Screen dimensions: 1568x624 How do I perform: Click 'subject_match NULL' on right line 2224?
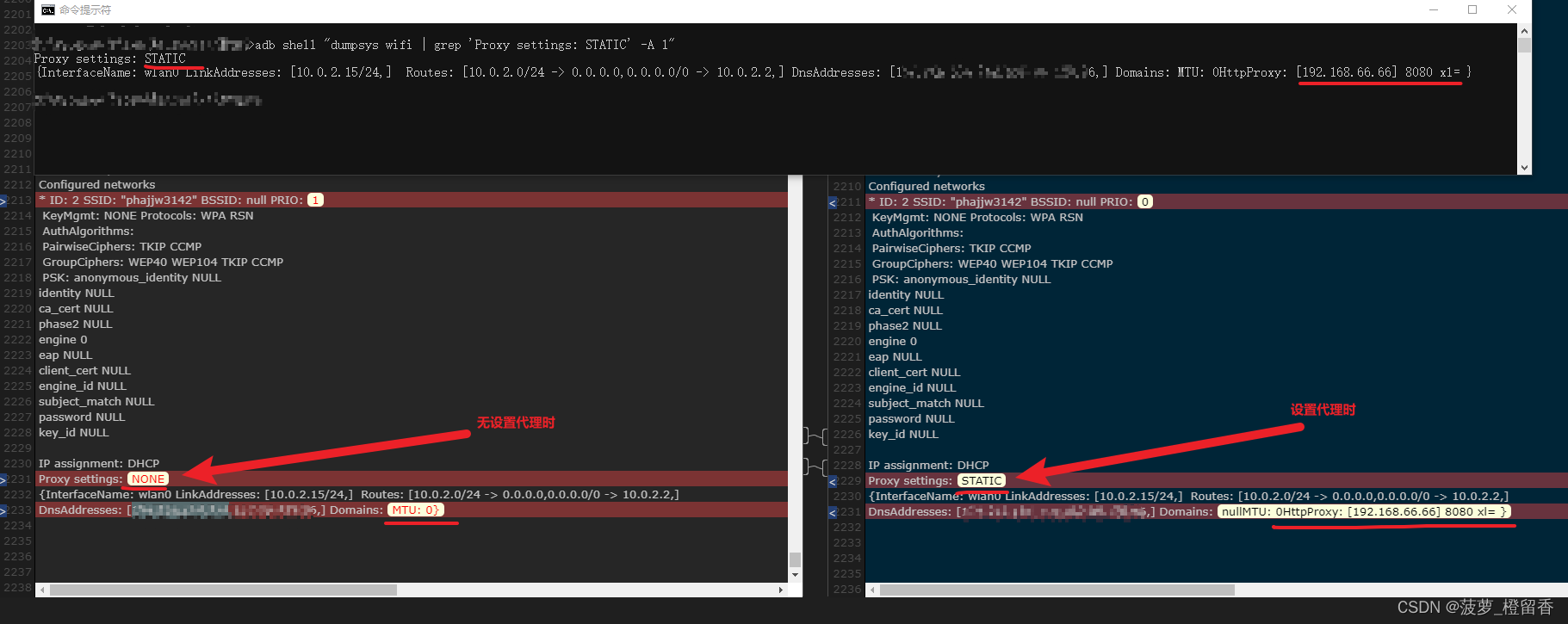point(926,404)
